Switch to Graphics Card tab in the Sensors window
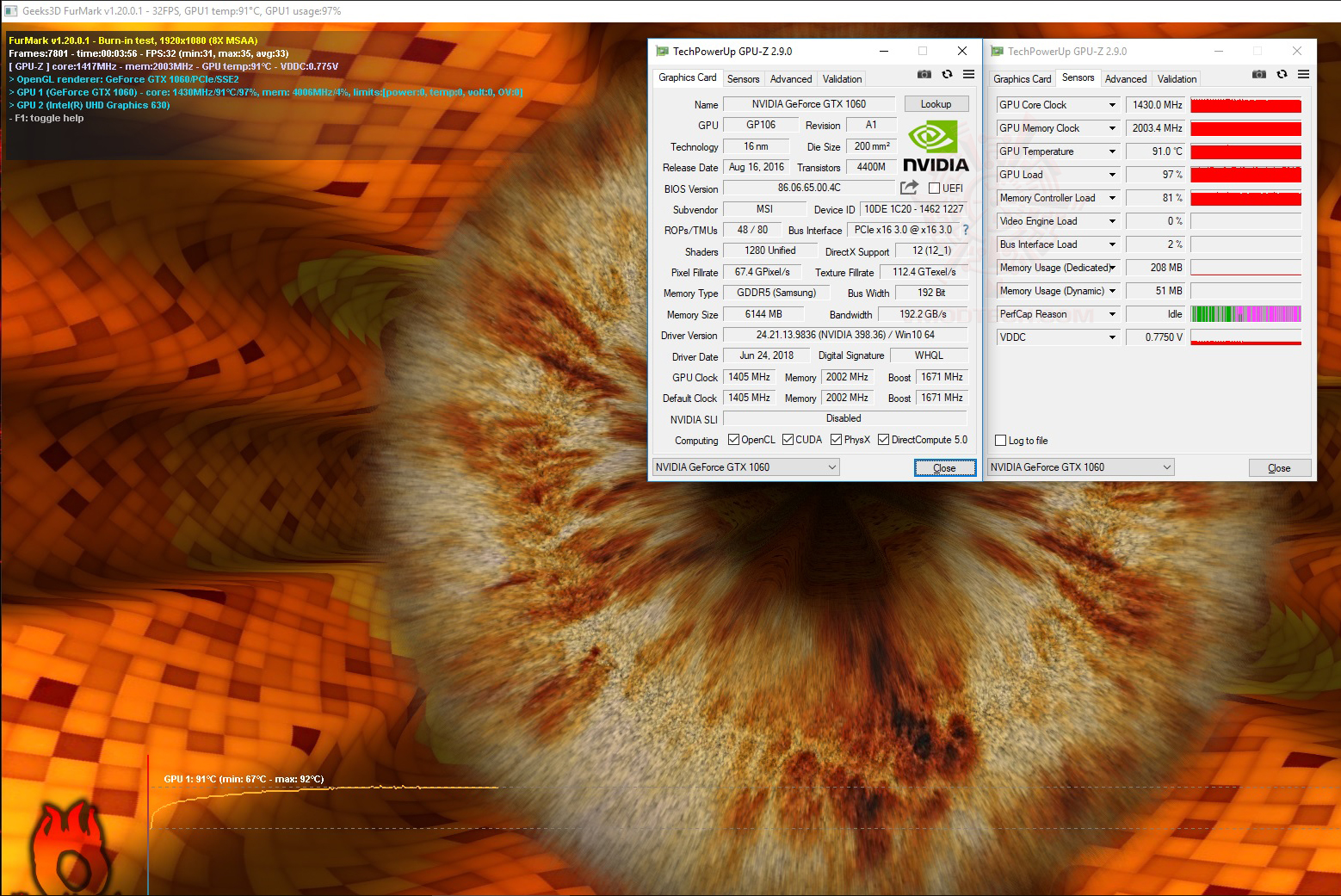Image resolution: width=1341 pixels, height=896 pixels. tap(1022, 79)
